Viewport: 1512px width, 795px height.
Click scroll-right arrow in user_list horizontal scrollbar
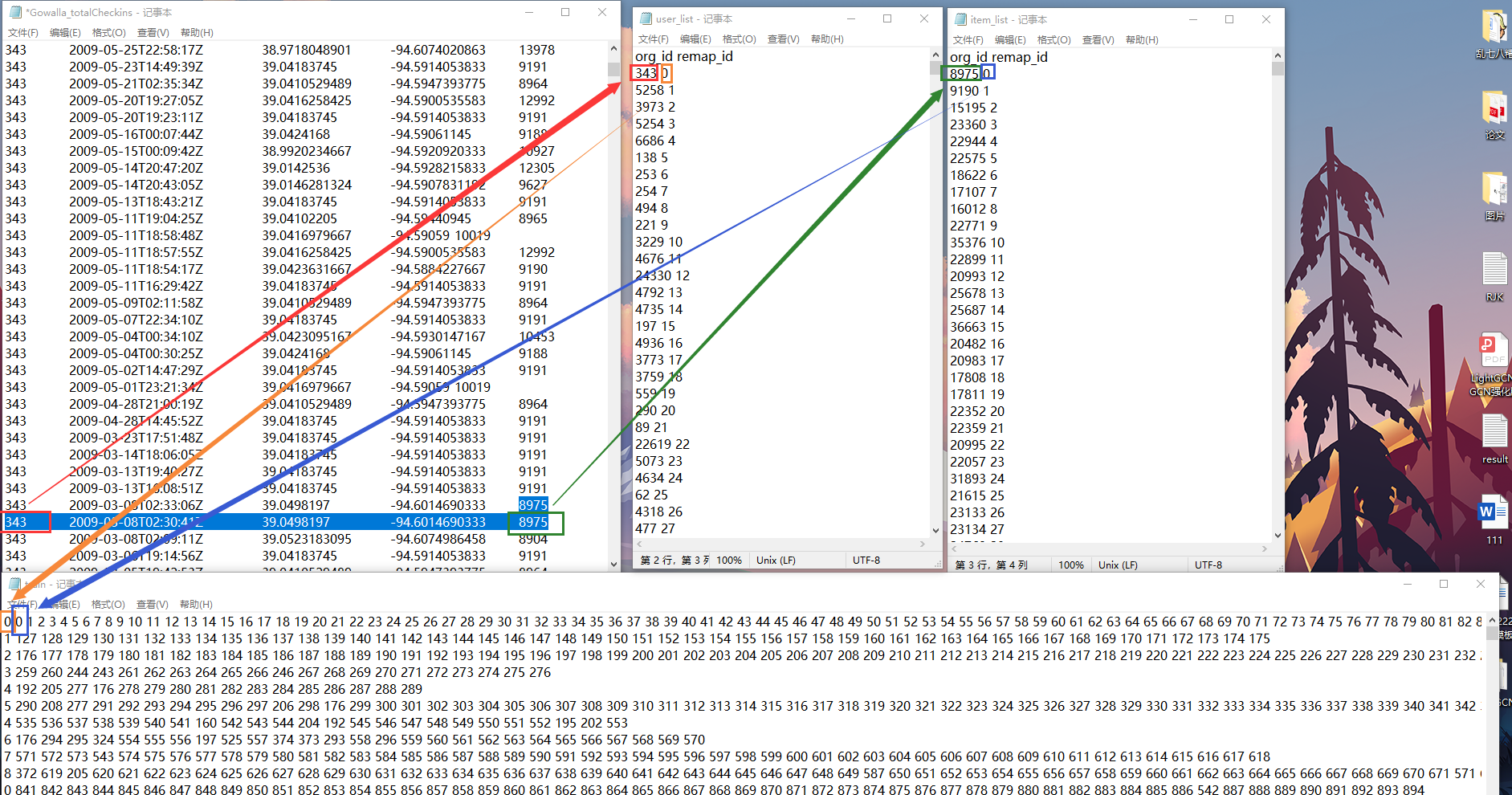tap(922, 544)
